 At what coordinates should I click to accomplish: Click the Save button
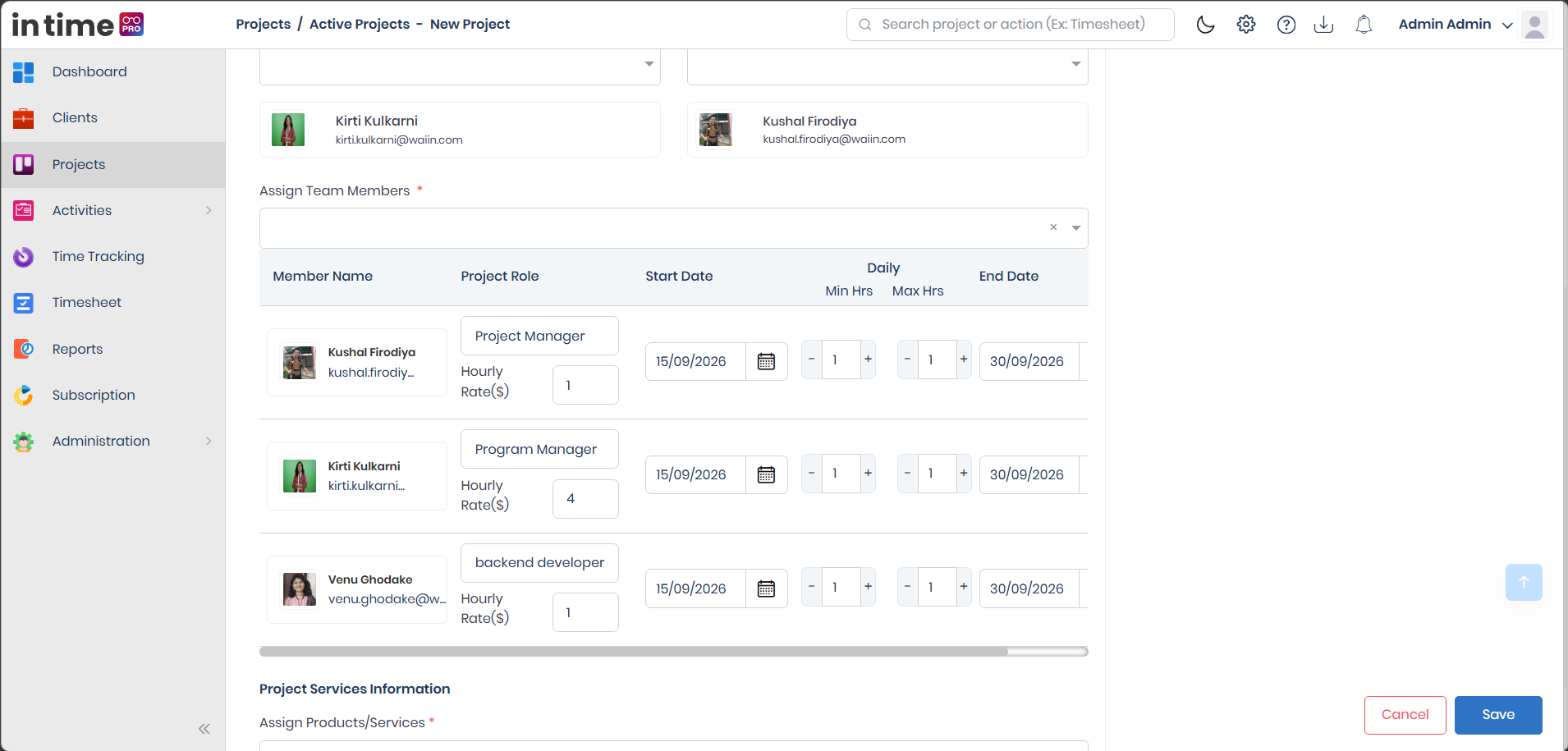pyautogui.click(x=1498, y=715)
